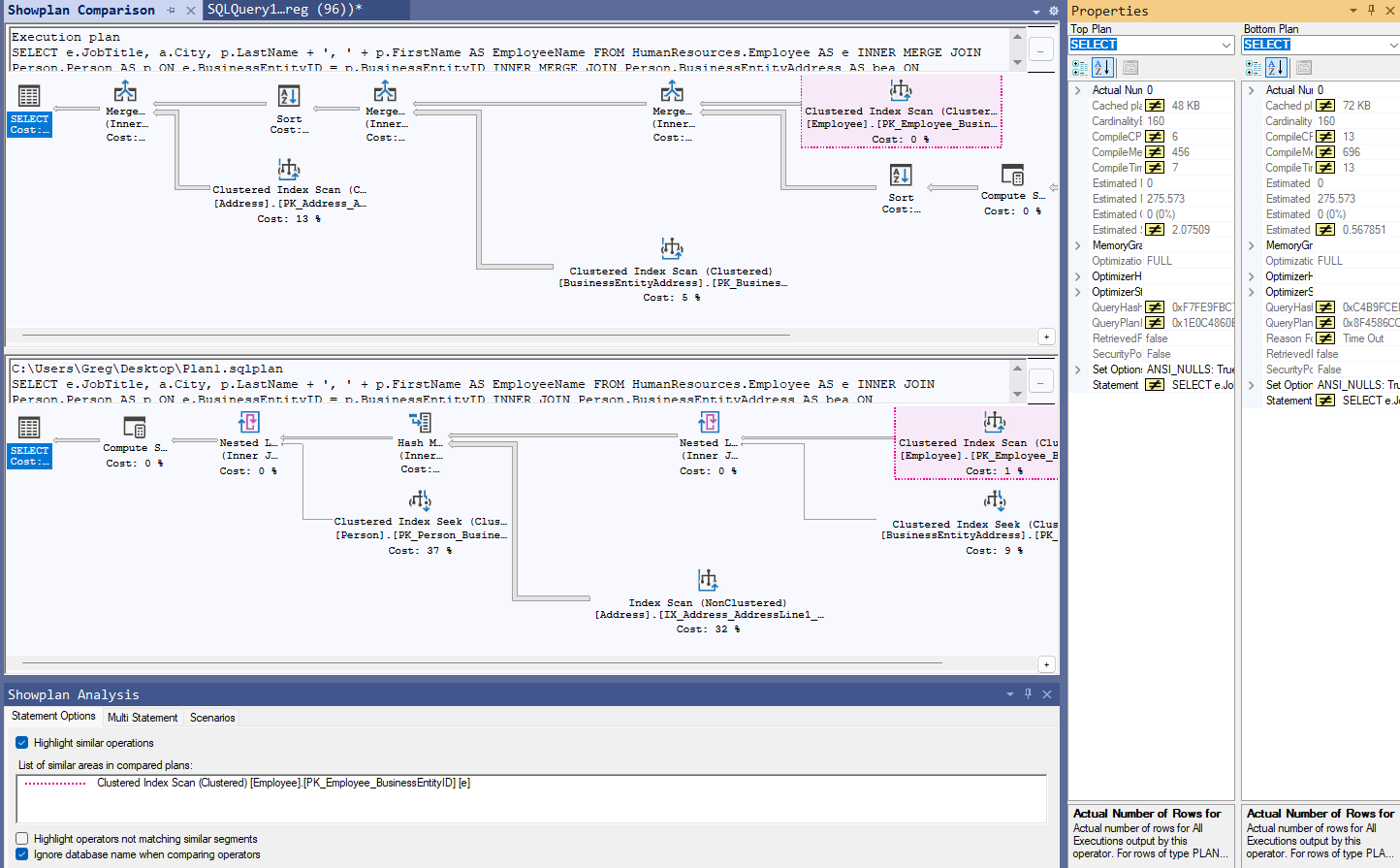The width and height of the screenshot is (1400, 868).
Task: Open the Bottom Plan SELECT dropdown
Action: pos(1393,45)
